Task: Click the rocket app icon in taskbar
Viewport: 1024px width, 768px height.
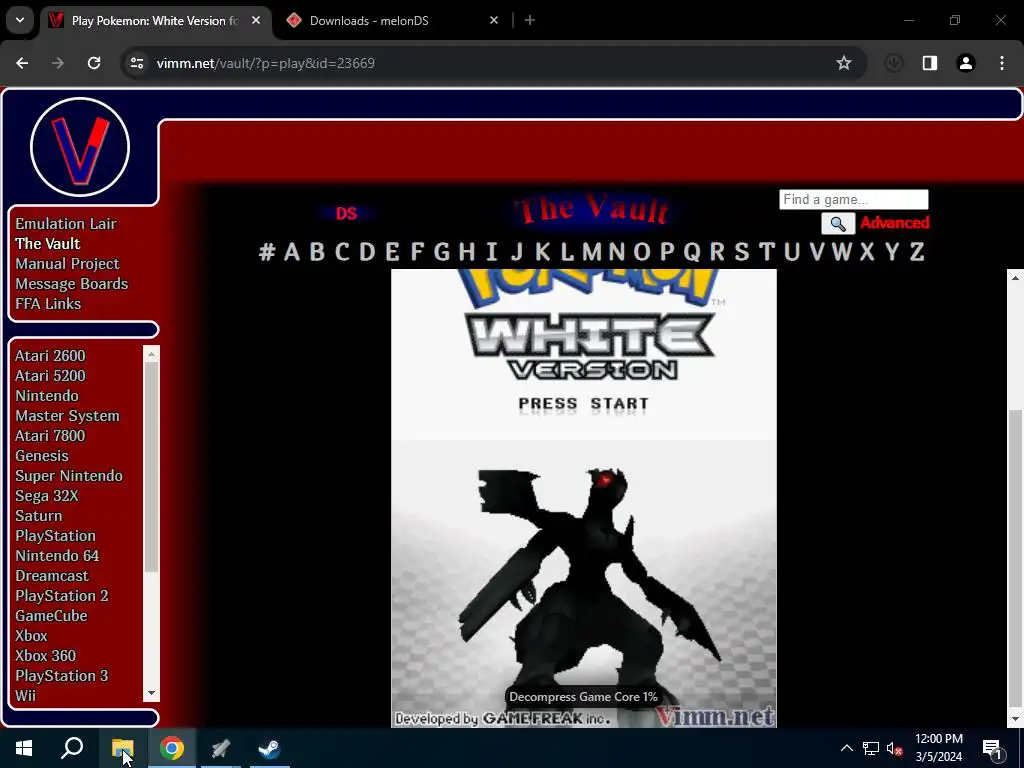Action: click(x=221, y=748)
